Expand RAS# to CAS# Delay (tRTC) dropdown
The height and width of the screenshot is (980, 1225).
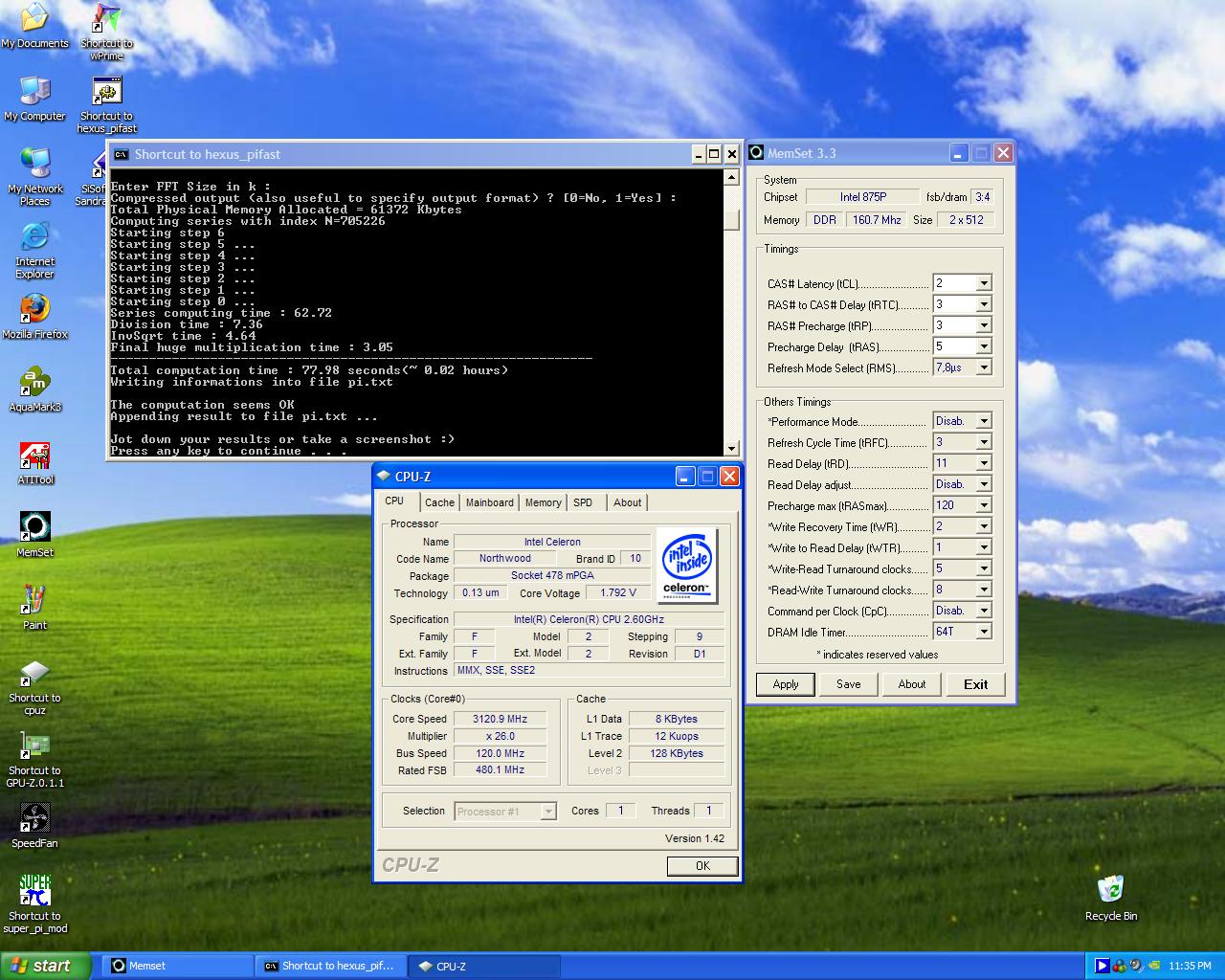[983, 304]
